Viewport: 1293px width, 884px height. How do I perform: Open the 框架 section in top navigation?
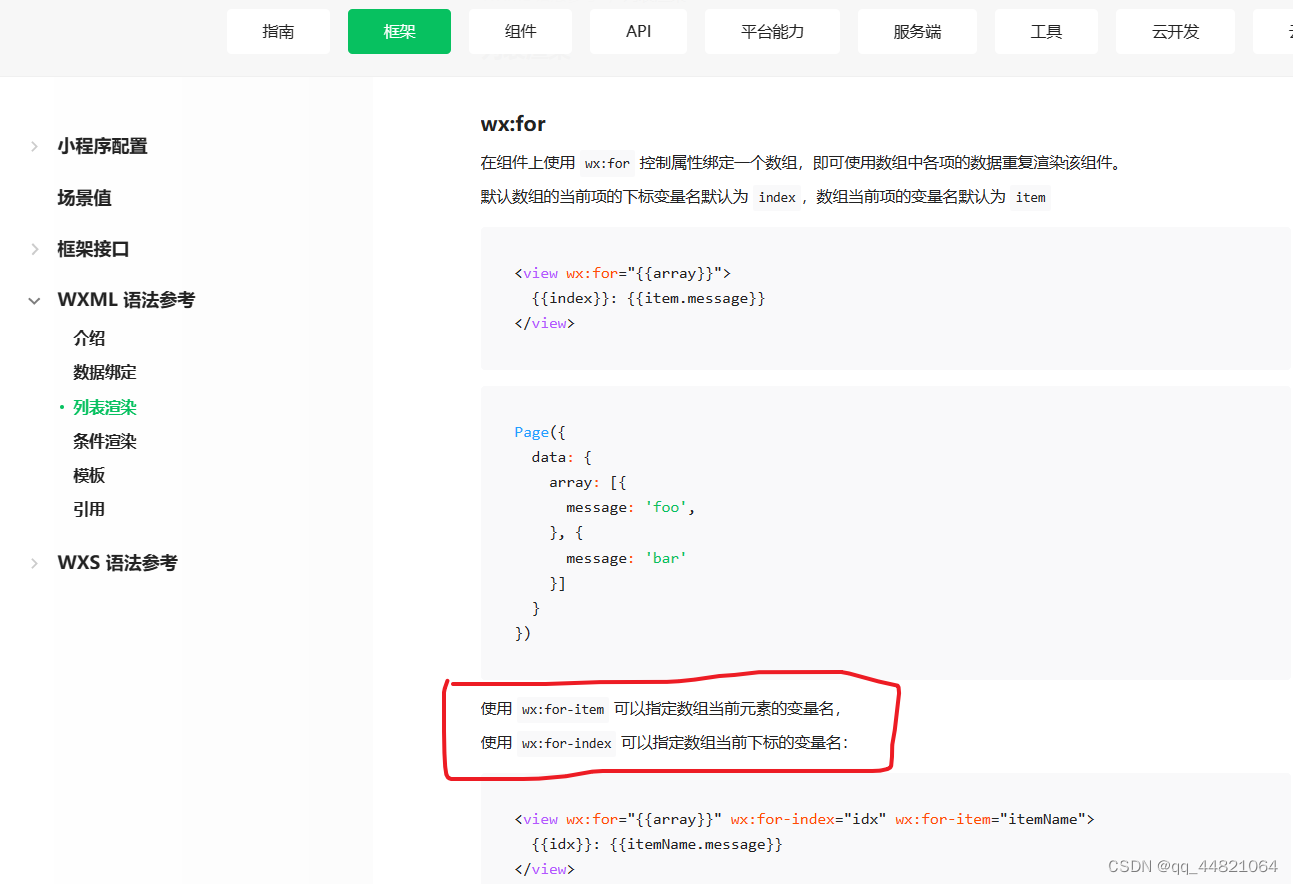coord(399,31)
